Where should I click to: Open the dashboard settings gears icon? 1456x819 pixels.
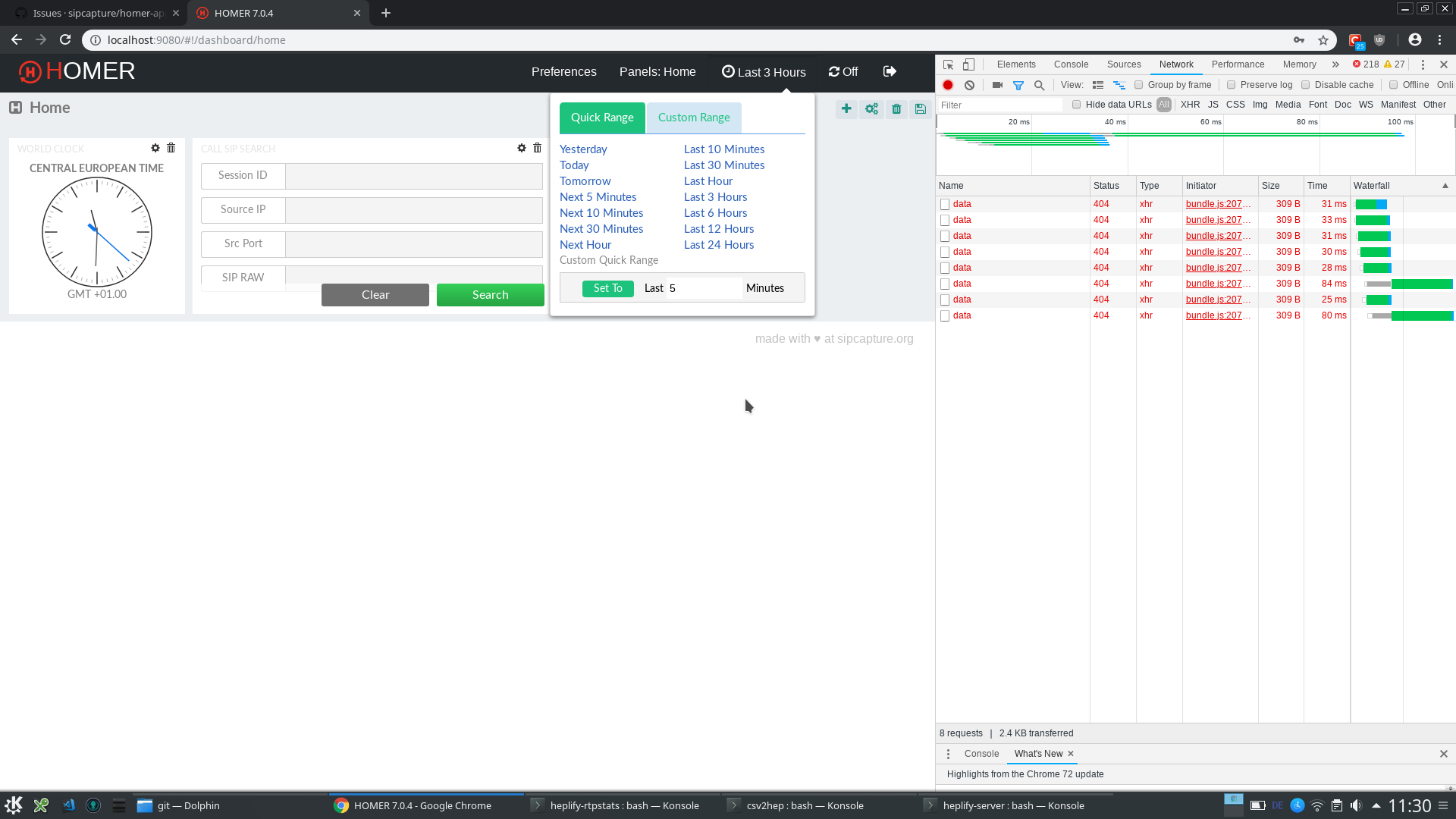point(871,108)
